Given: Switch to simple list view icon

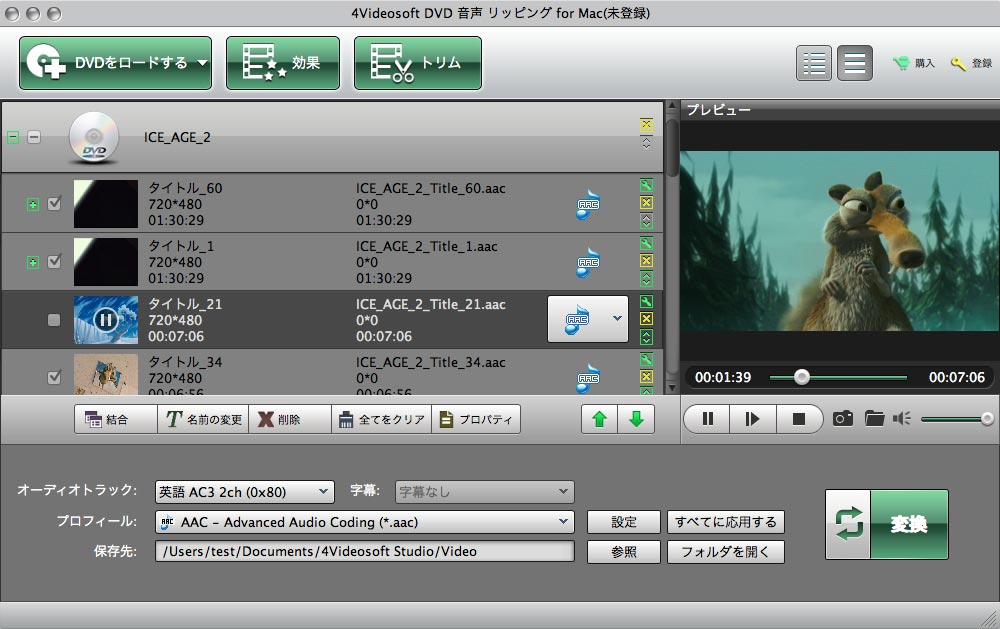Looking at the screenshot, I should coord(855,63).
